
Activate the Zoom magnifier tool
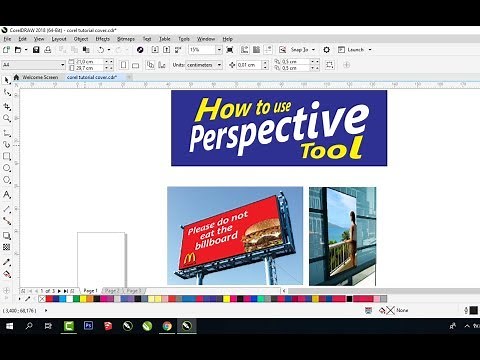[7, 118]
